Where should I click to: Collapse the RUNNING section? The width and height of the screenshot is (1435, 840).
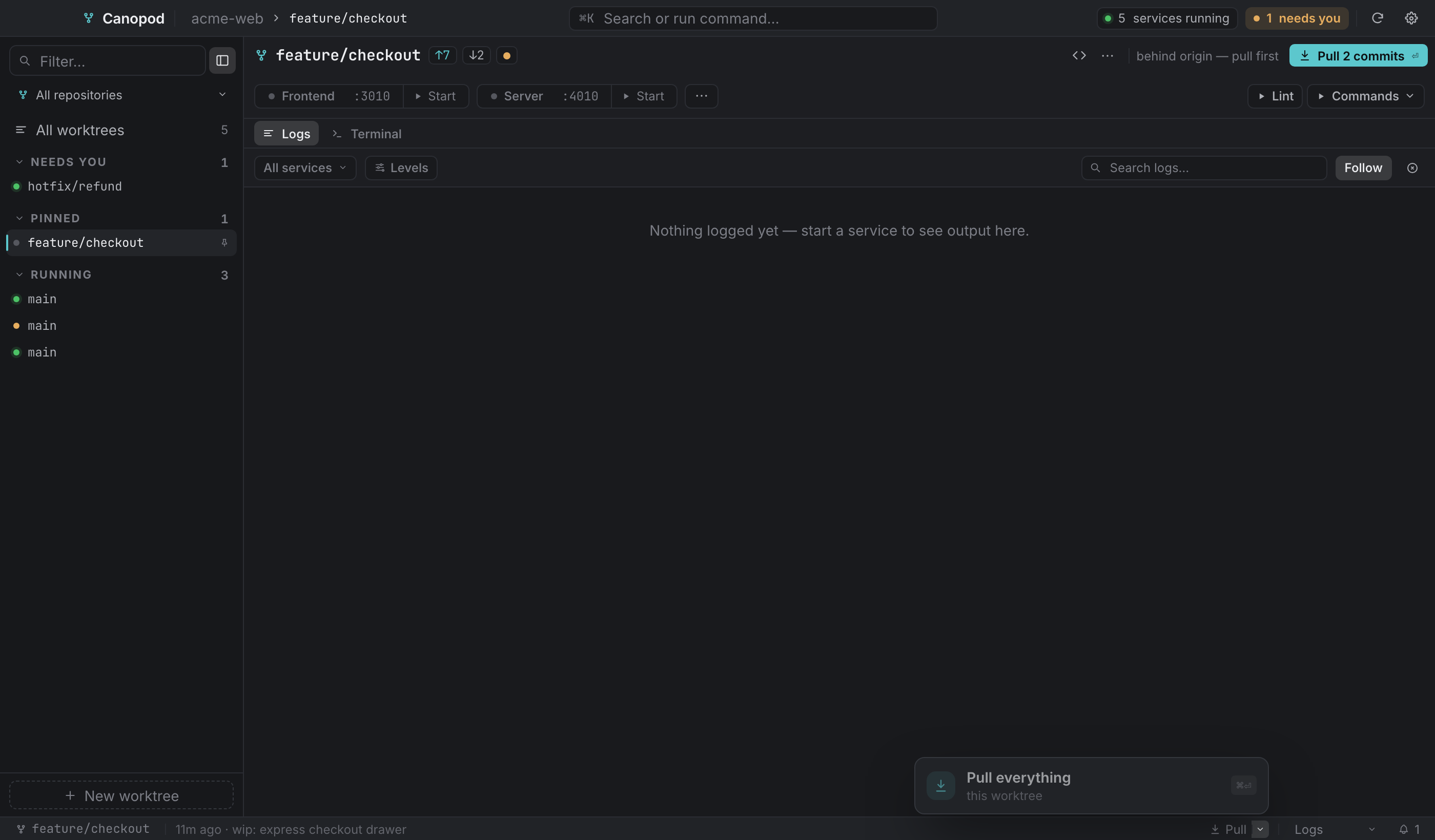pos(19,275)
